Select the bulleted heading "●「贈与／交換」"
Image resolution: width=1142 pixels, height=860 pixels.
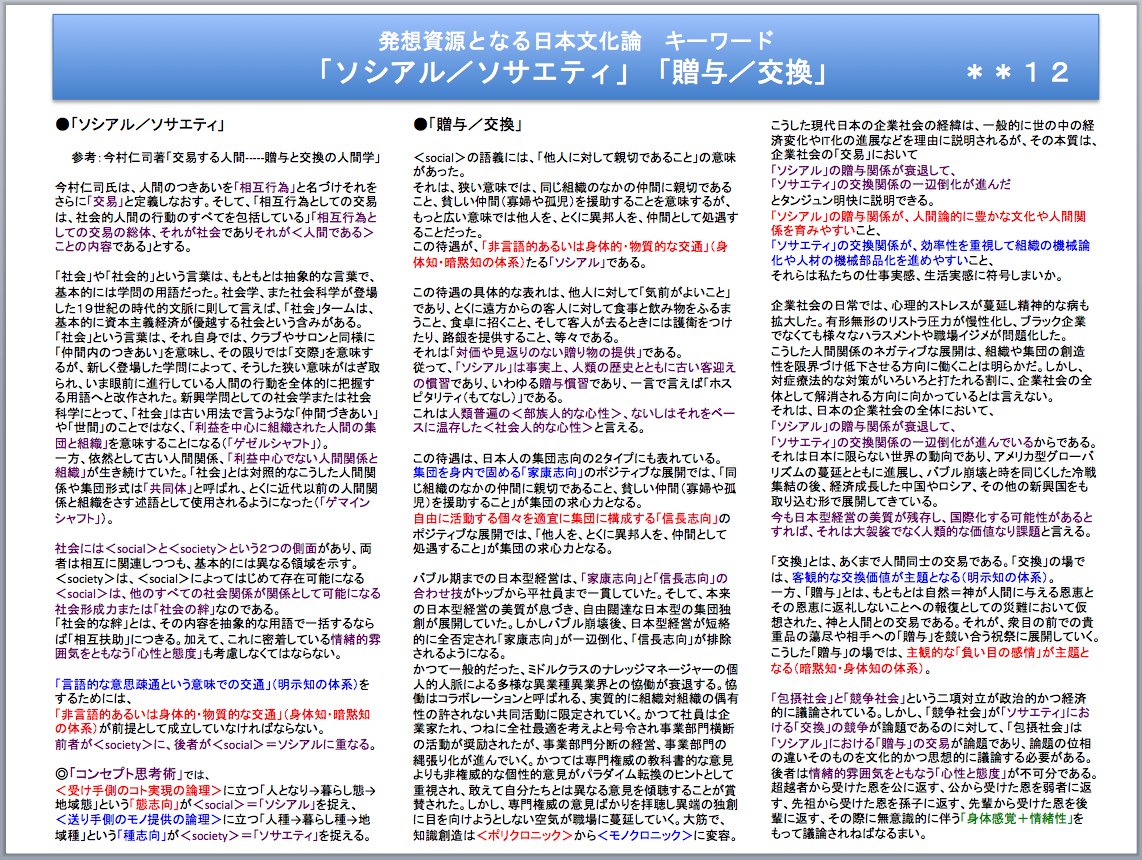coord(469,125)
